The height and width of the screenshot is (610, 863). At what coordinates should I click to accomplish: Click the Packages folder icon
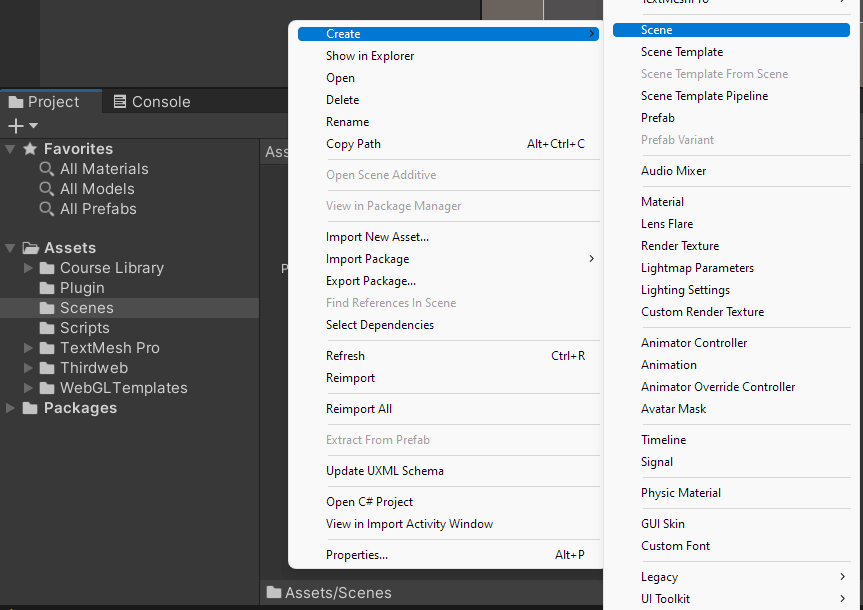(x=30, y=408)
